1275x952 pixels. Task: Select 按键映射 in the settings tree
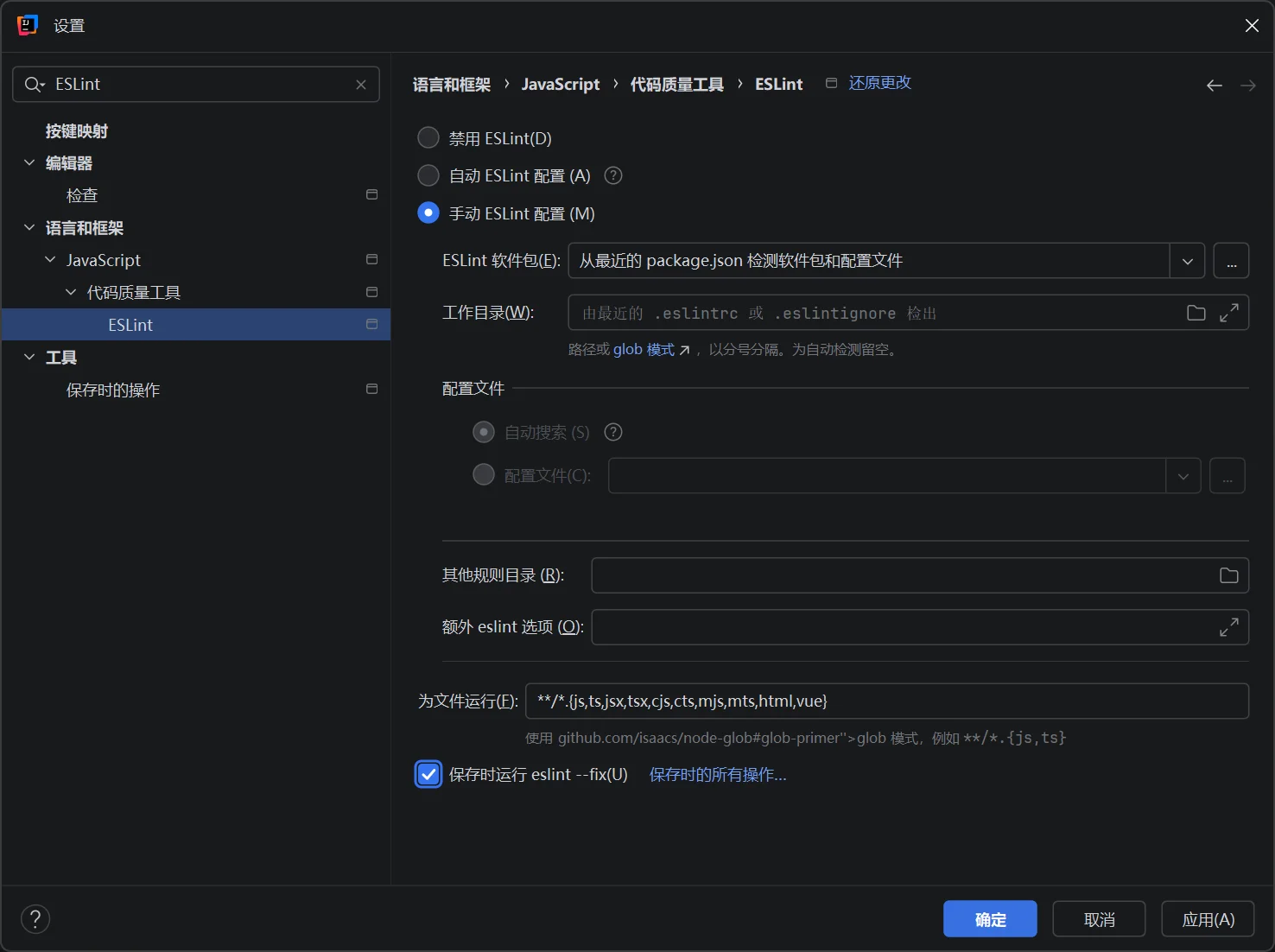click(x=77, y=131)
